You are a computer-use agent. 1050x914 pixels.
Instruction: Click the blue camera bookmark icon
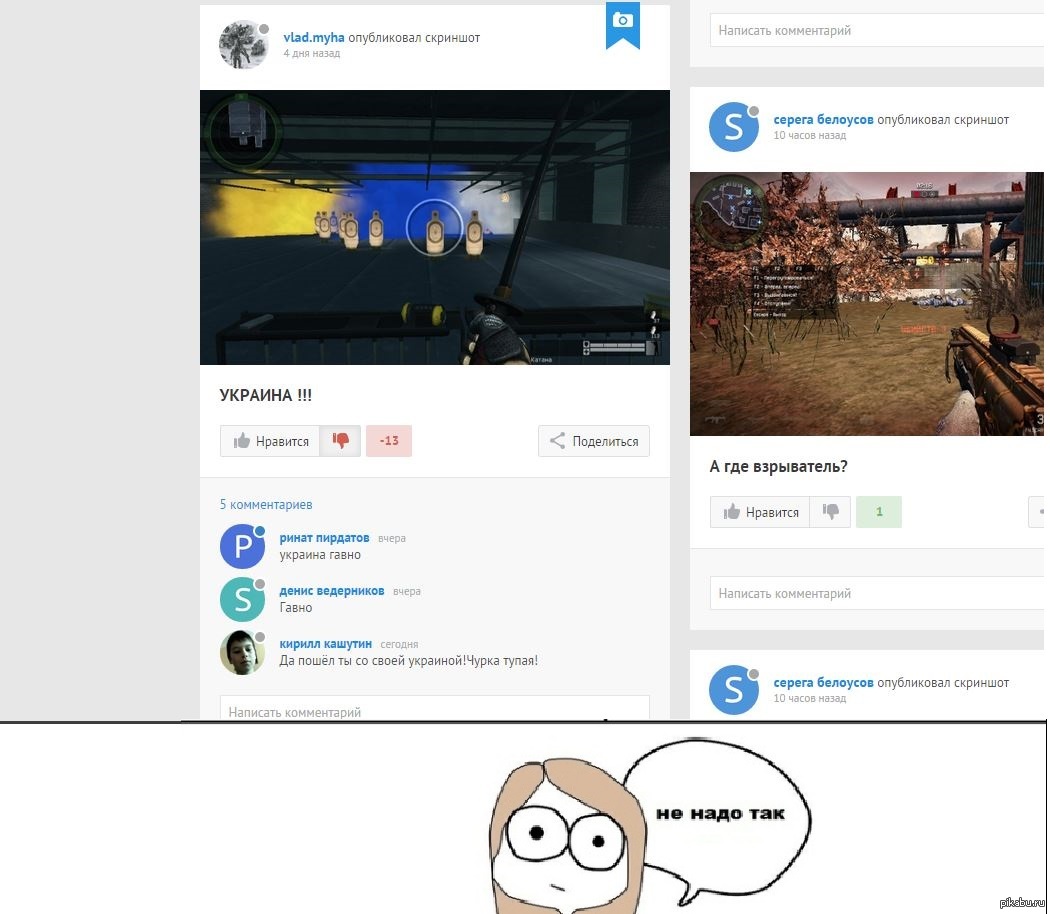click(622, 23)
